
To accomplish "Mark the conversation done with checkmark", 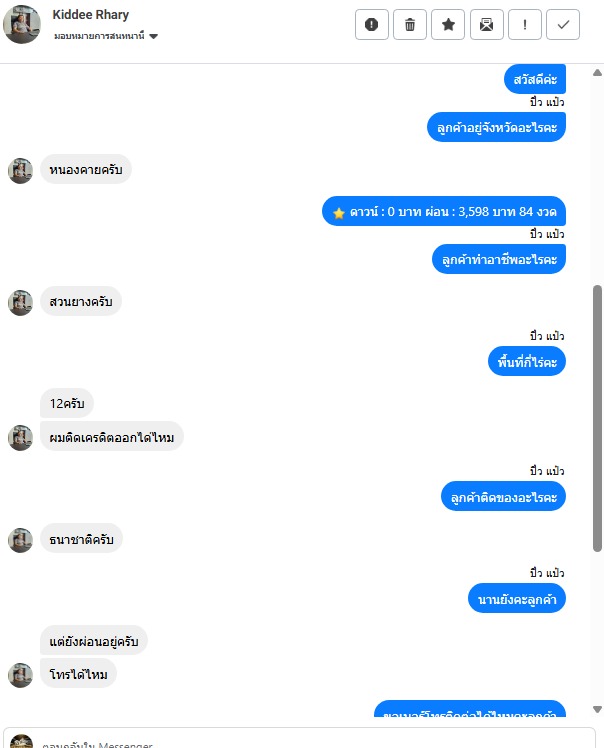I will tap(563, 24).
